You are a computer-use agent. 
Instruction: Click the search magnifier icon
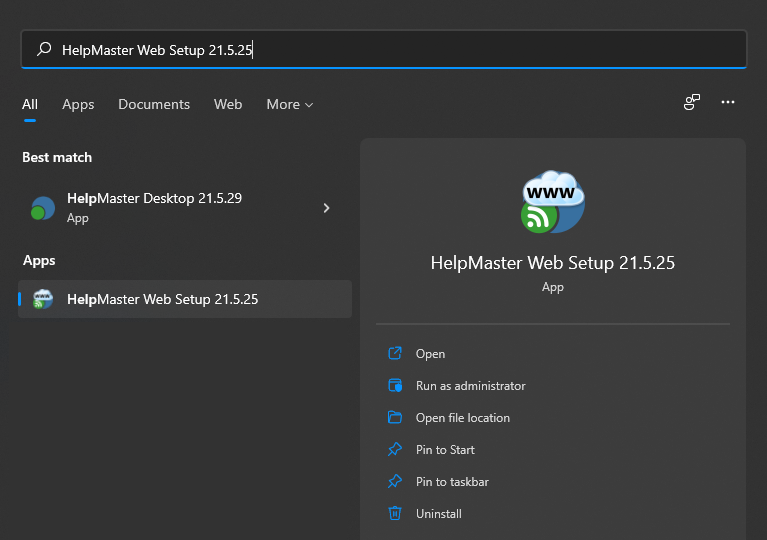44,49
